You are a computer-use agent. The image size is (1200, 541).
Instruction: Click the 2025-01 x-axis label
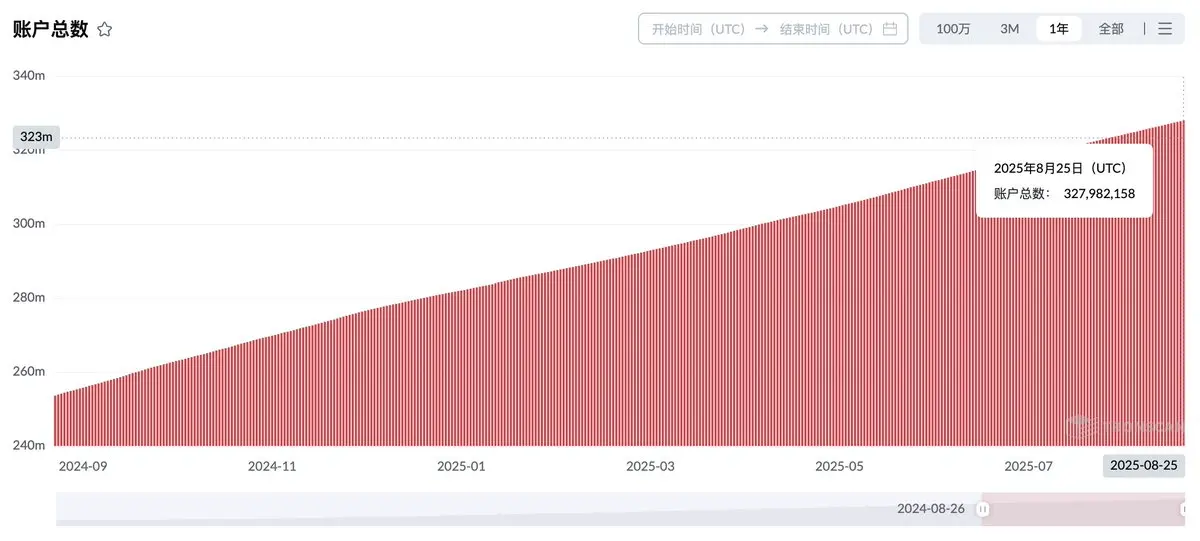pyautogui.click(x=460, y=466)
